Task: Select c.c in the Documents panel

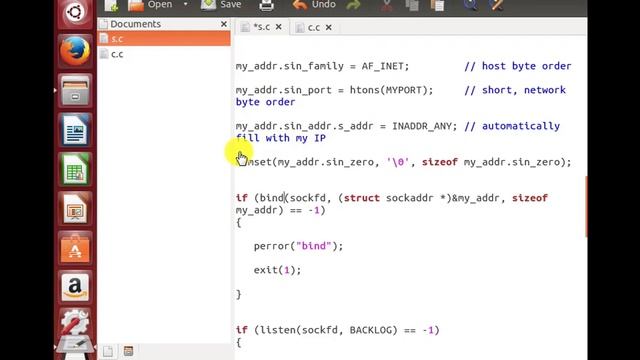Action: click(x=164, y=54)
